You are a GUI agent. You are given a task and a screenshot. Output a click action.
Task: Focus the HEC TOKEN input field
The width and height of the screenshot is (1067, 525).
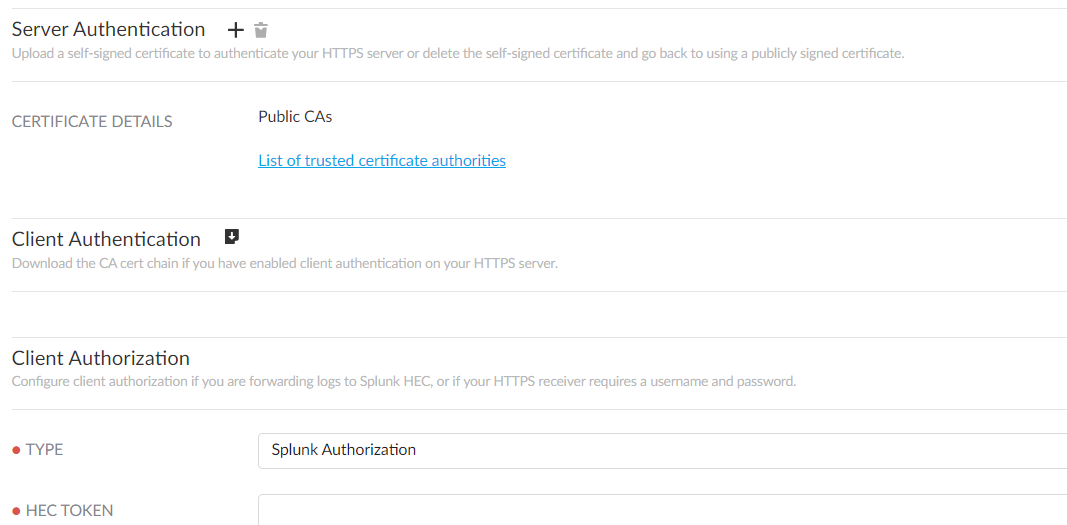click(661, 510)
